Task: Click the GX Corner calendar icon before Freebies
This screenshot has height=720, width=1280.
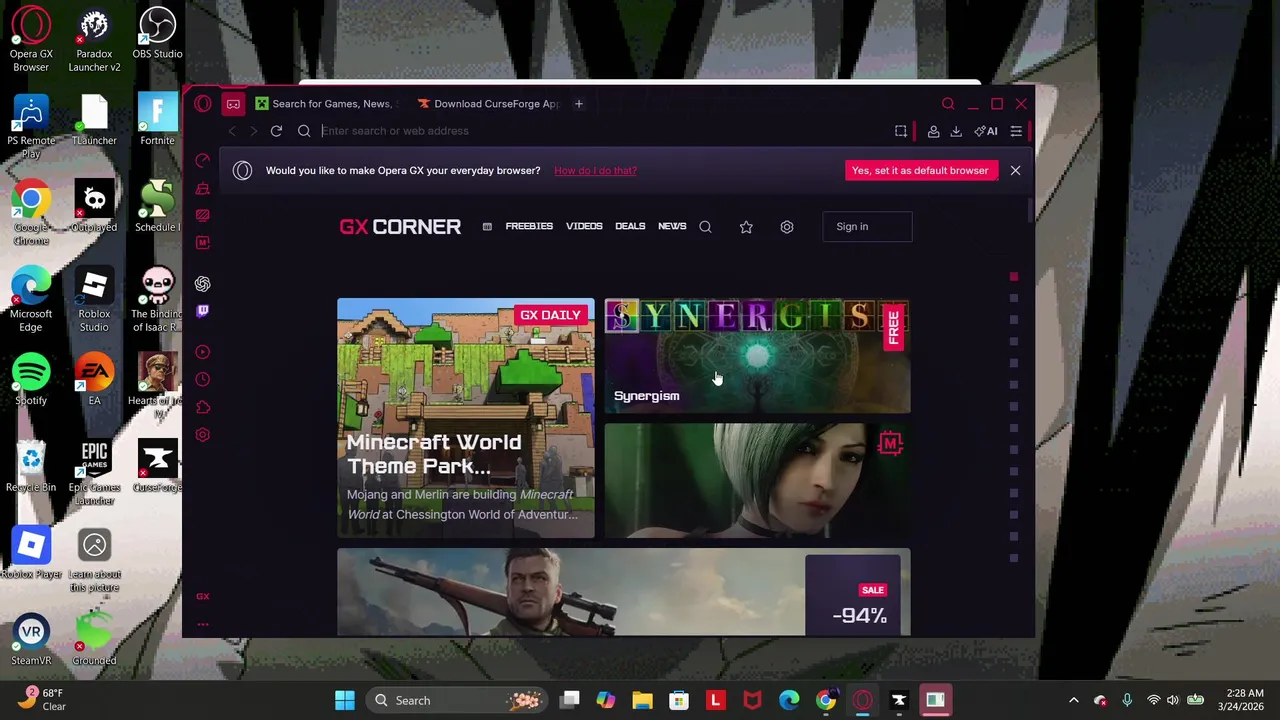Action: [x=487, y=227]
